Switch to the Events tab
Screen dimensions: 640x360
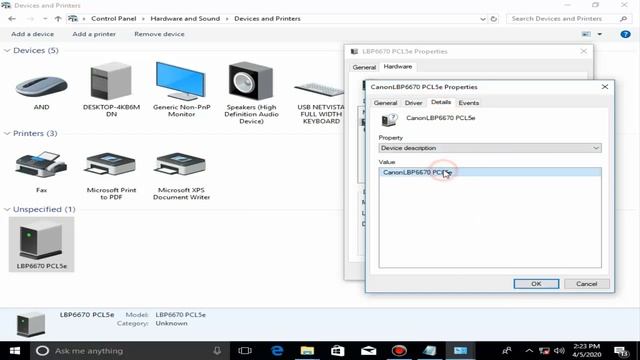(x=469, y=103)
